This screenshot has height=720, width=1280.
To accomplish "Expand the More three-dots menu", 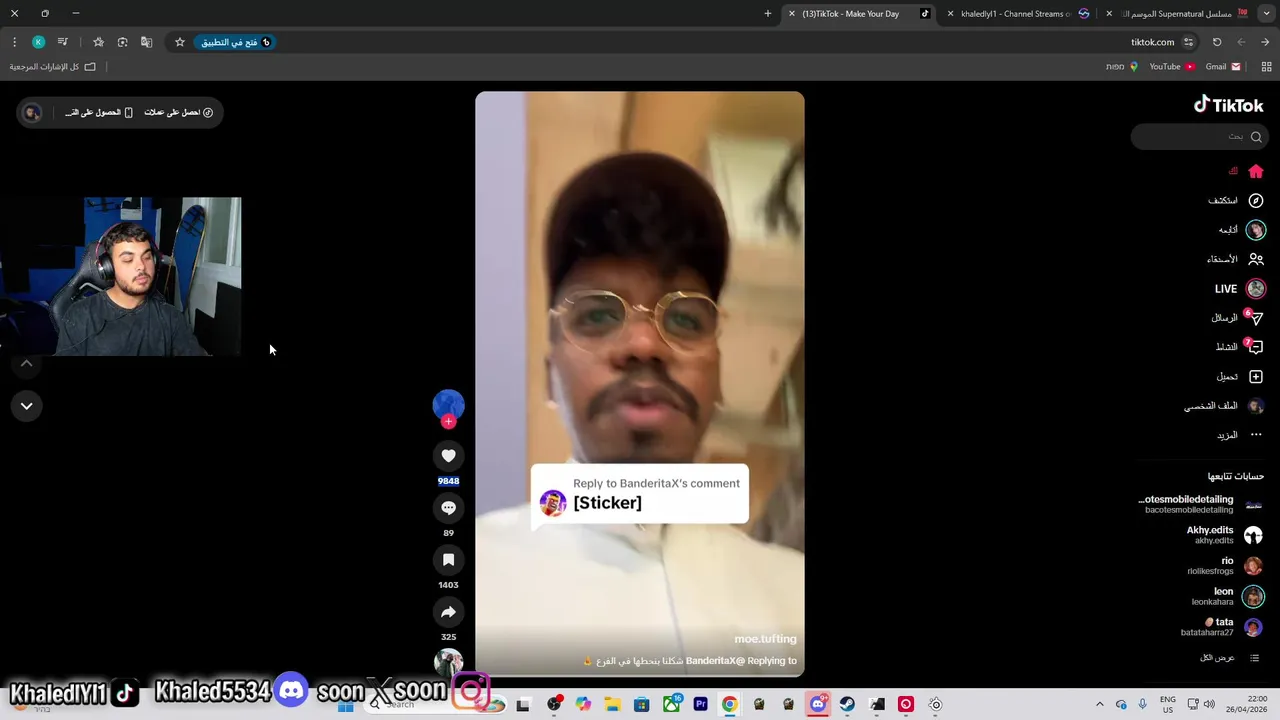I will [1256, 435].
